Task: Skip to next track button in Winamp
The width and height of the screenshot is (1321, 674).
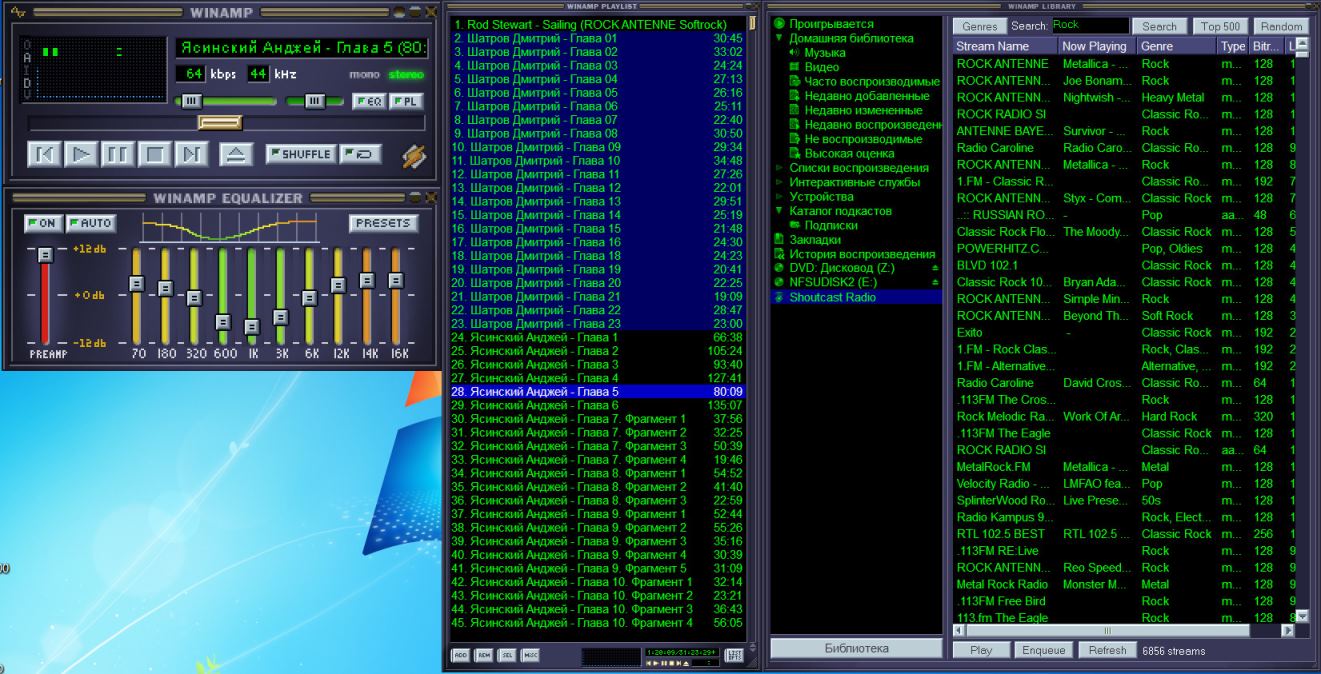Action: pyautogui.click(x=191, y=154)
